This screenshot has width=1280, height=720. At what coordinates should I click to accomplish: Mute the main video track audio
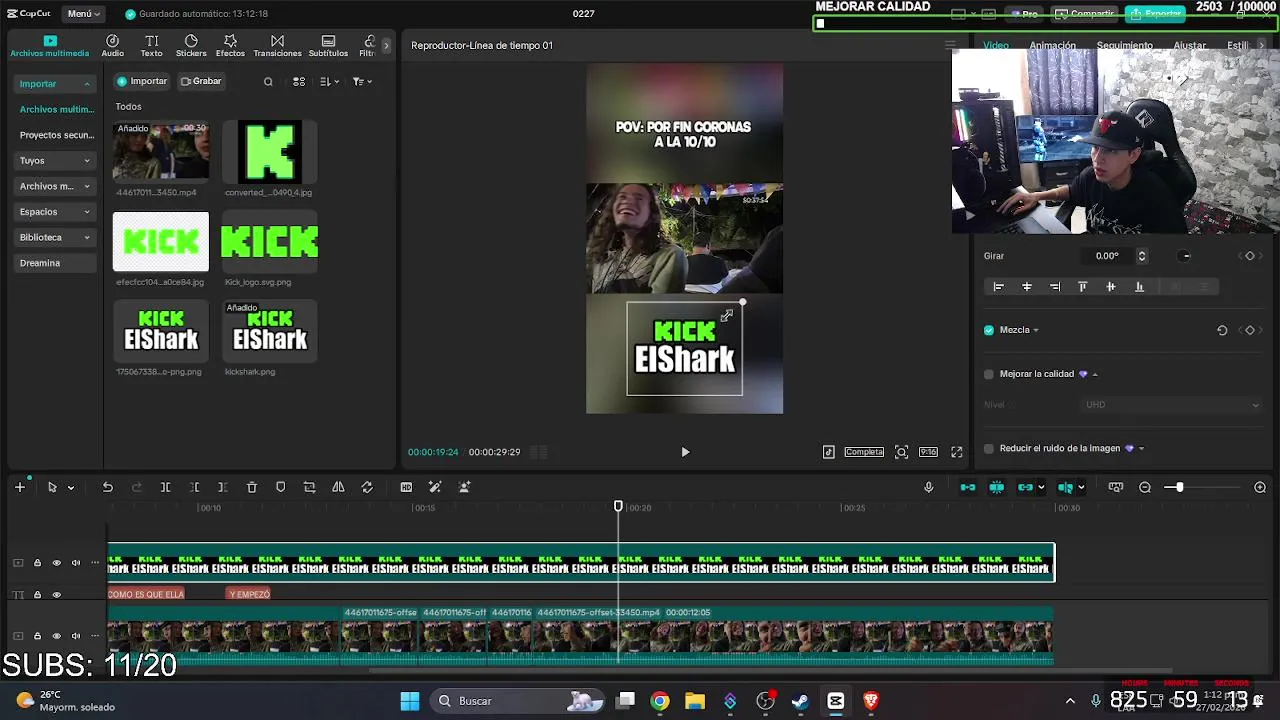click(x=75, y=636)
